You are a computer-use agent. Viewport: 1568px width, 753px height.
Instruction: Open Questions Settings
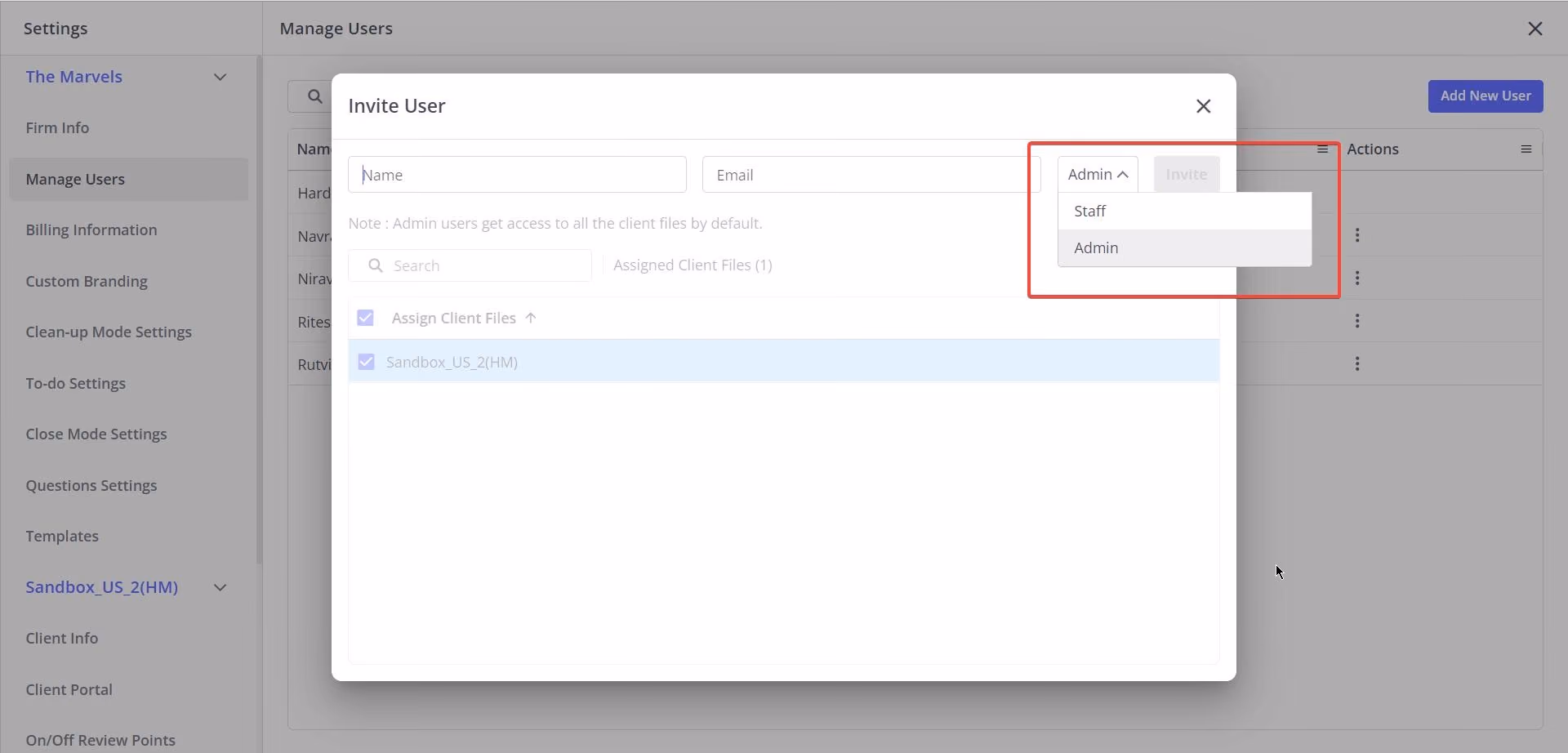pyautogui.click(x=91, y=485)
